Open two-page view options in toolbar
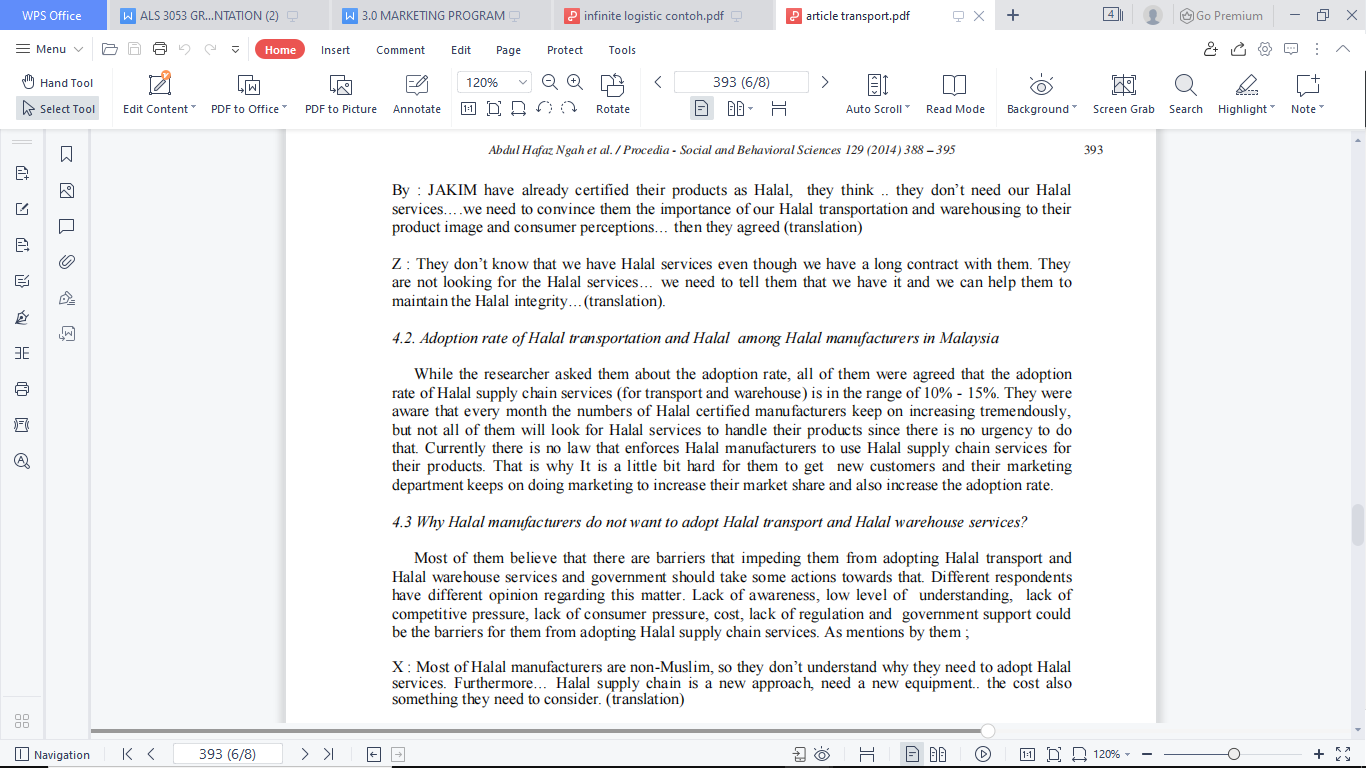 click(740, 108)
